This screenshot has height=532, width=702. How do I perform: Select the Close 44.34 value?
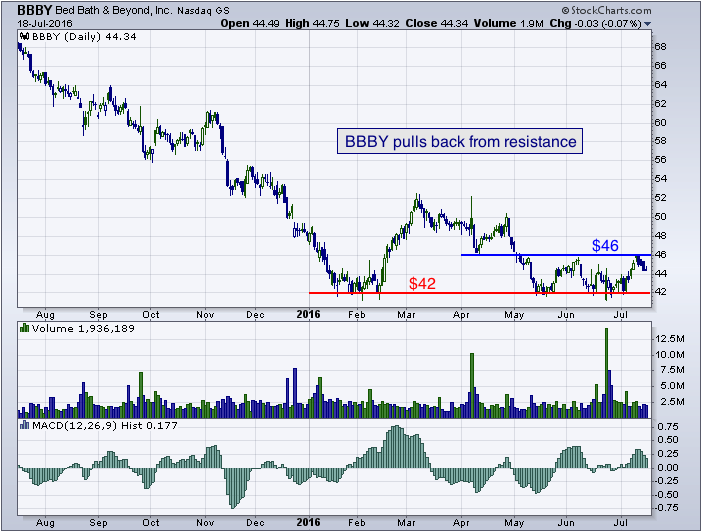[437, 24]
